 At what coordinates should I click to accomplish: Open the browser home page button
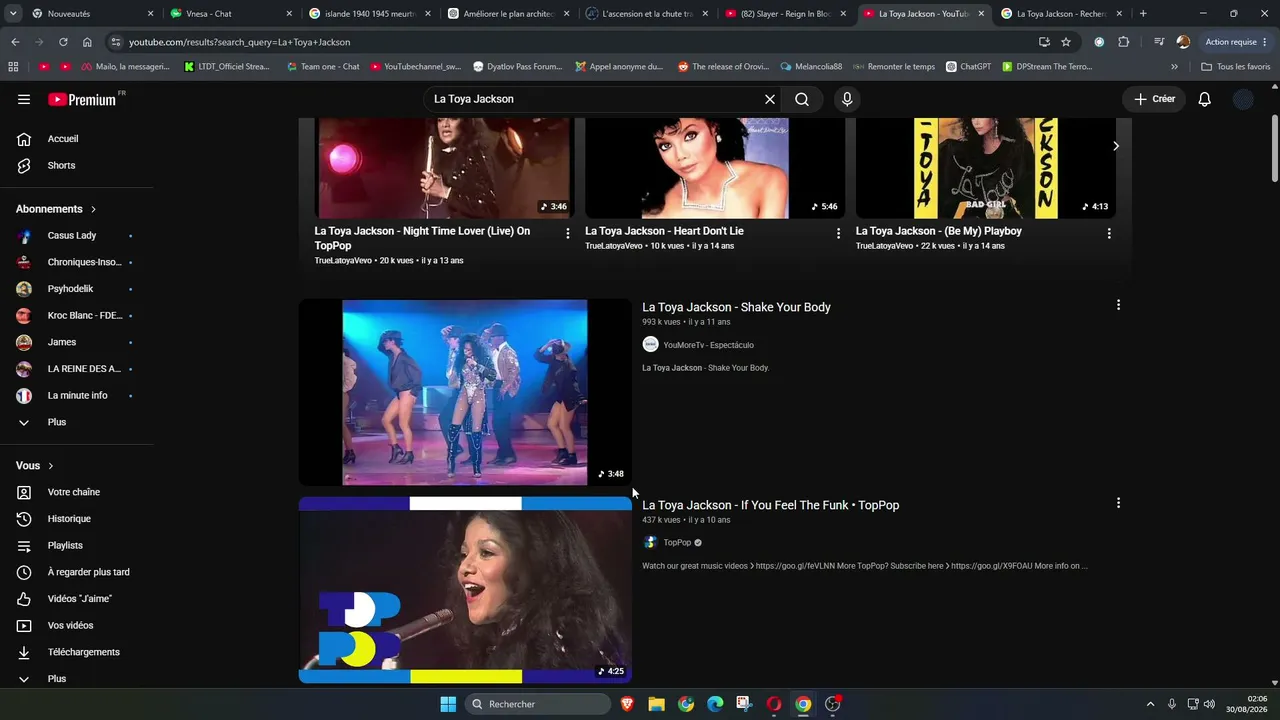tap(87, 42)
